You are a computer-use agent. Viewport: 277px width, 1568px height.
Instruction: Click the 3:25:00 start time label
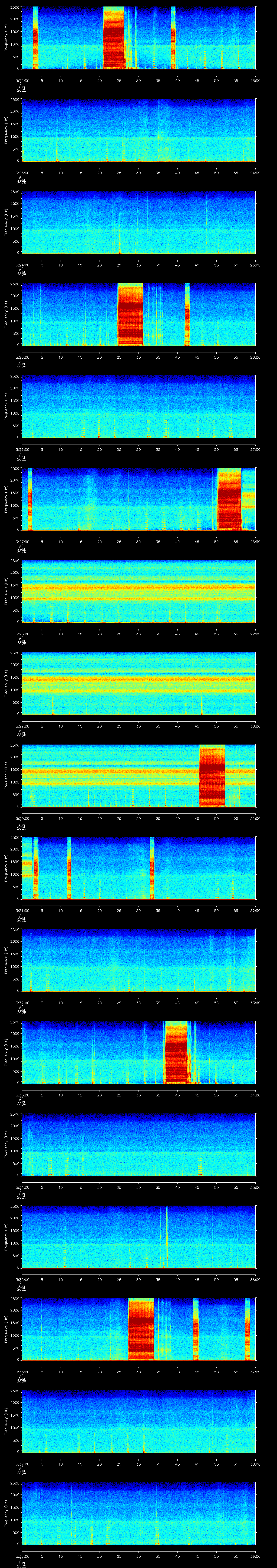click(x=22, y=357)
